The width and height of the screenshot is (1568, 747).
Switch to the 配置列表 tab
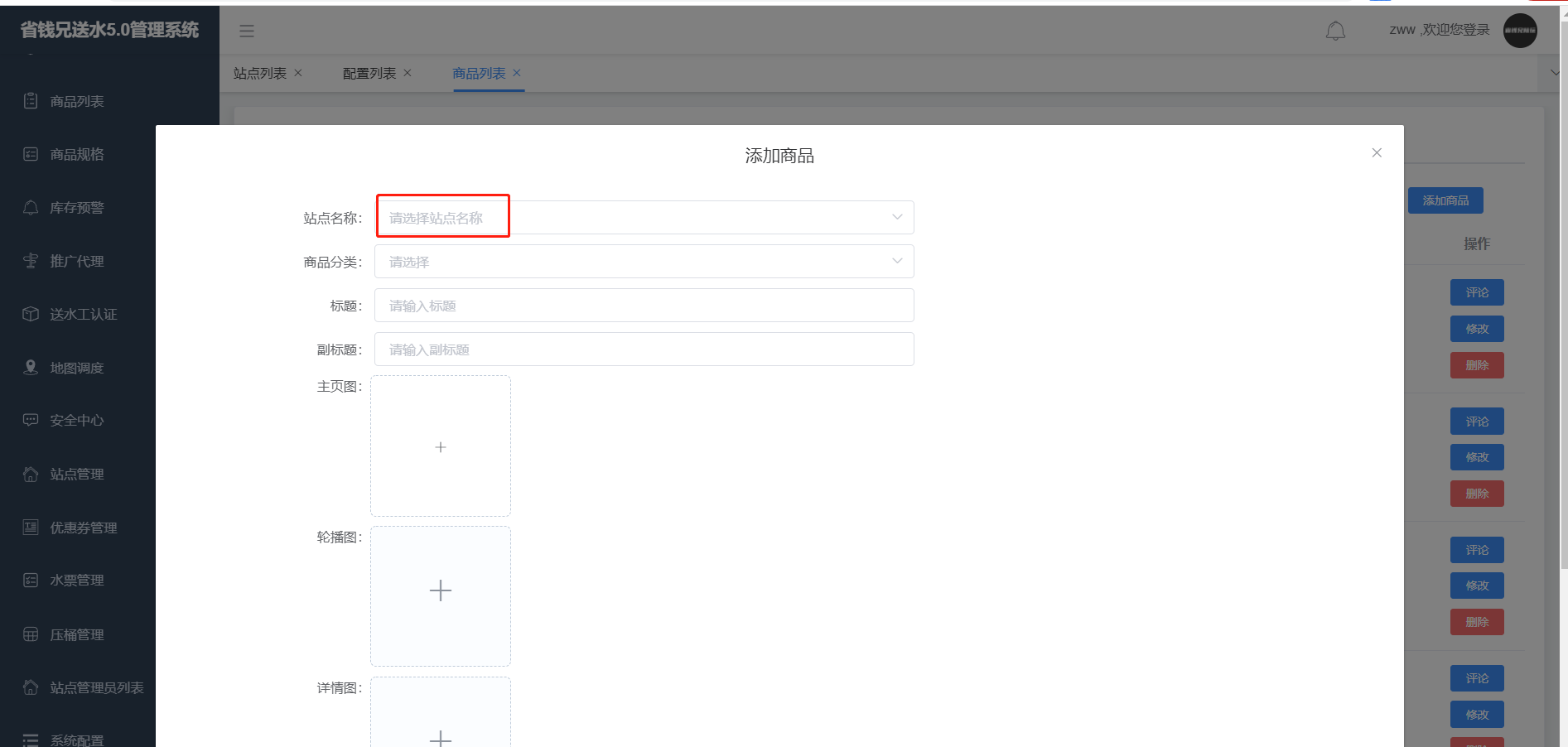pyautogui.click(x=369, y=74)
